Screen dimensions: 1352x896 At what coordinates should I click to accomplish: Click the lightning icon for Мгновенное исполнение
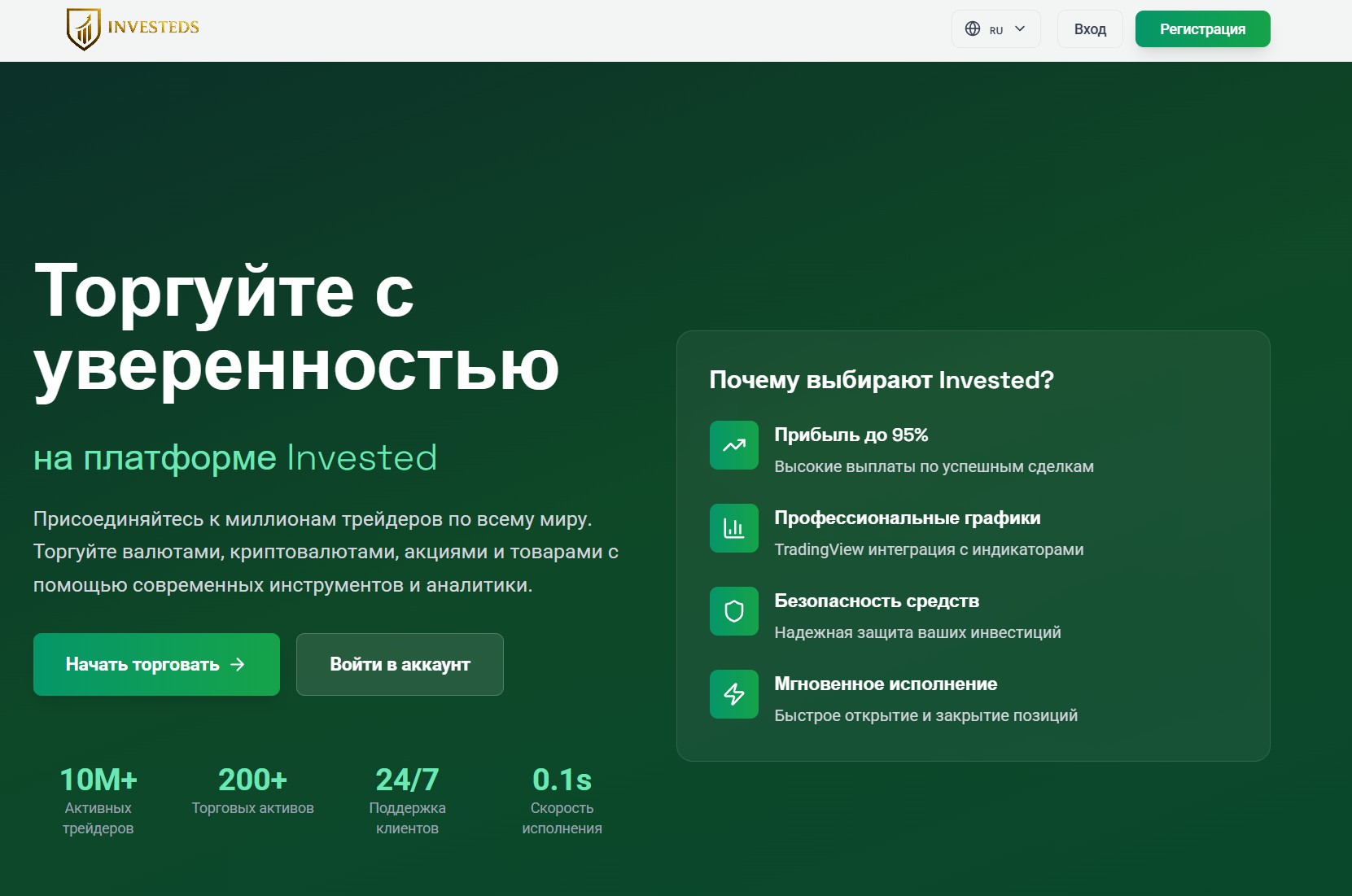pos(733,694)
